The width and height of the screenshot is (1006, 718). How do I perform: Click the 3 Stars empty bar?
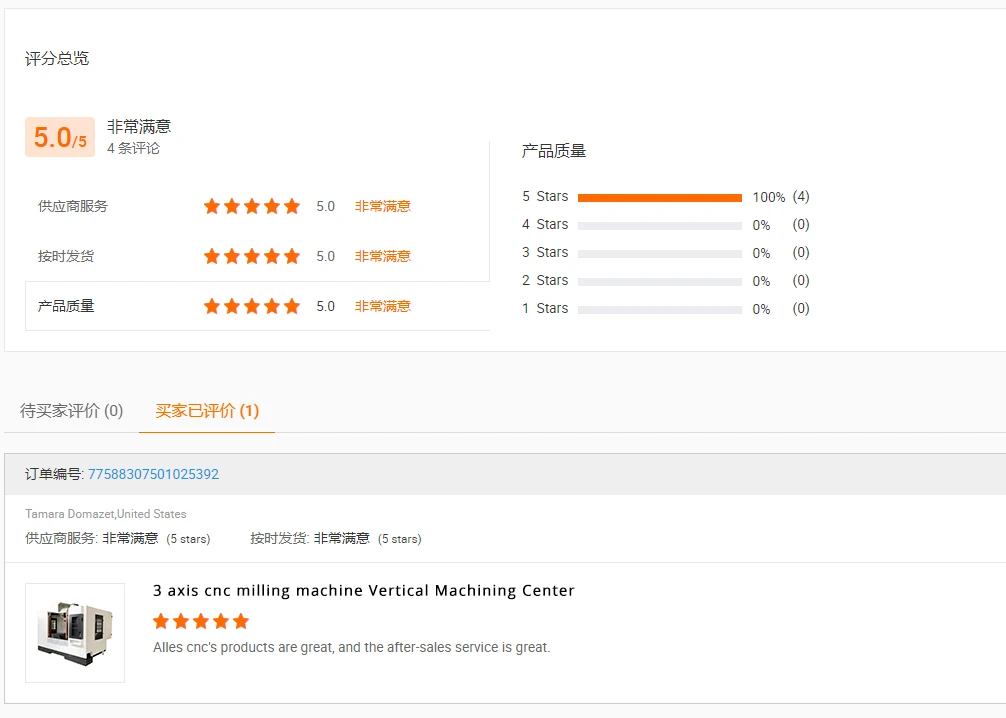tap(659, 254)
